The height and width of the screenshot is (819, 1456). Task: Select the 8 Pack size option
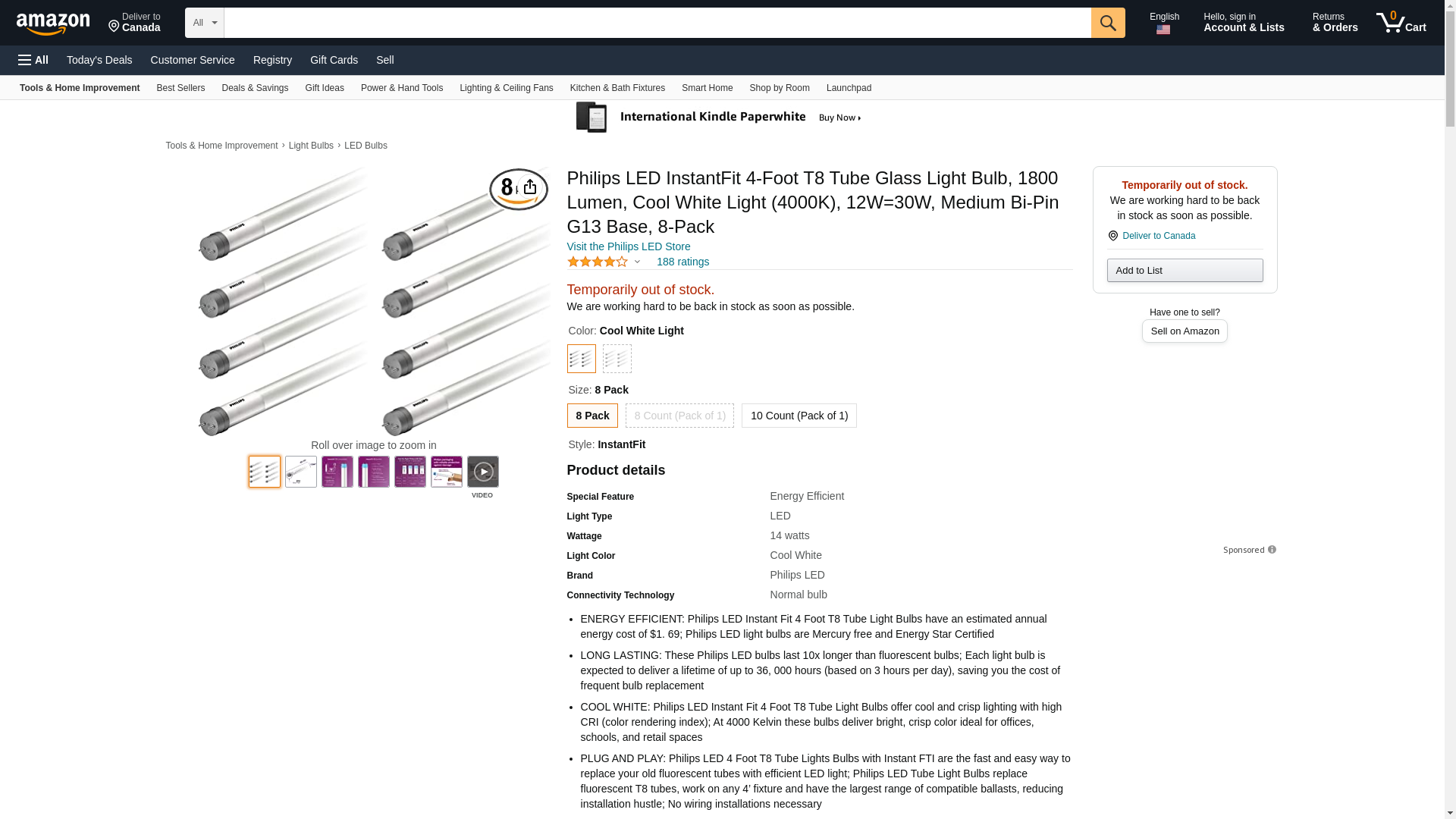pos(592,416)
